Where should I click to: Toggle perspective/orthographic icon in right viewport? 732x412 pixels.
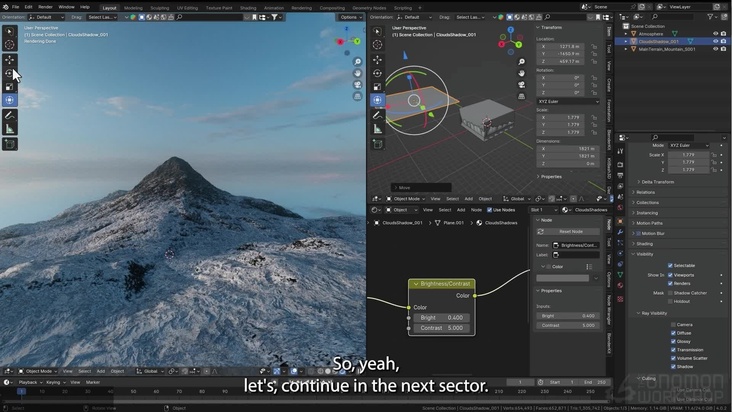(x=521, y=96)
